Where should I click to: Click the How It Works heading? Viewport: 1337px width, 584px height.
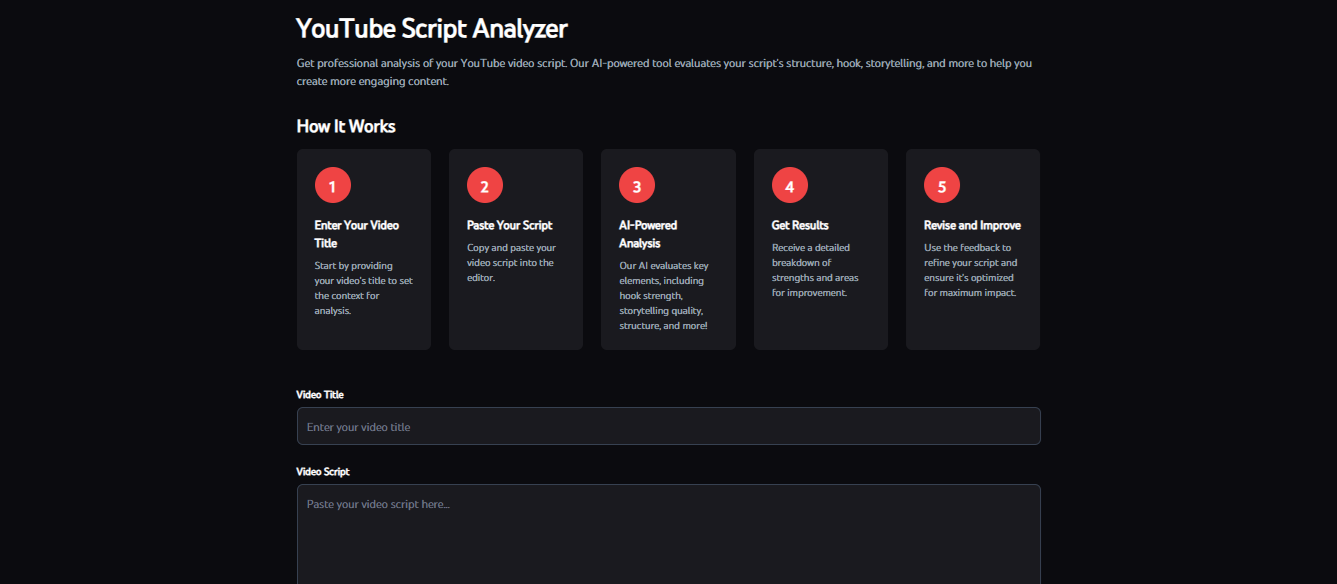pos(346,127)
